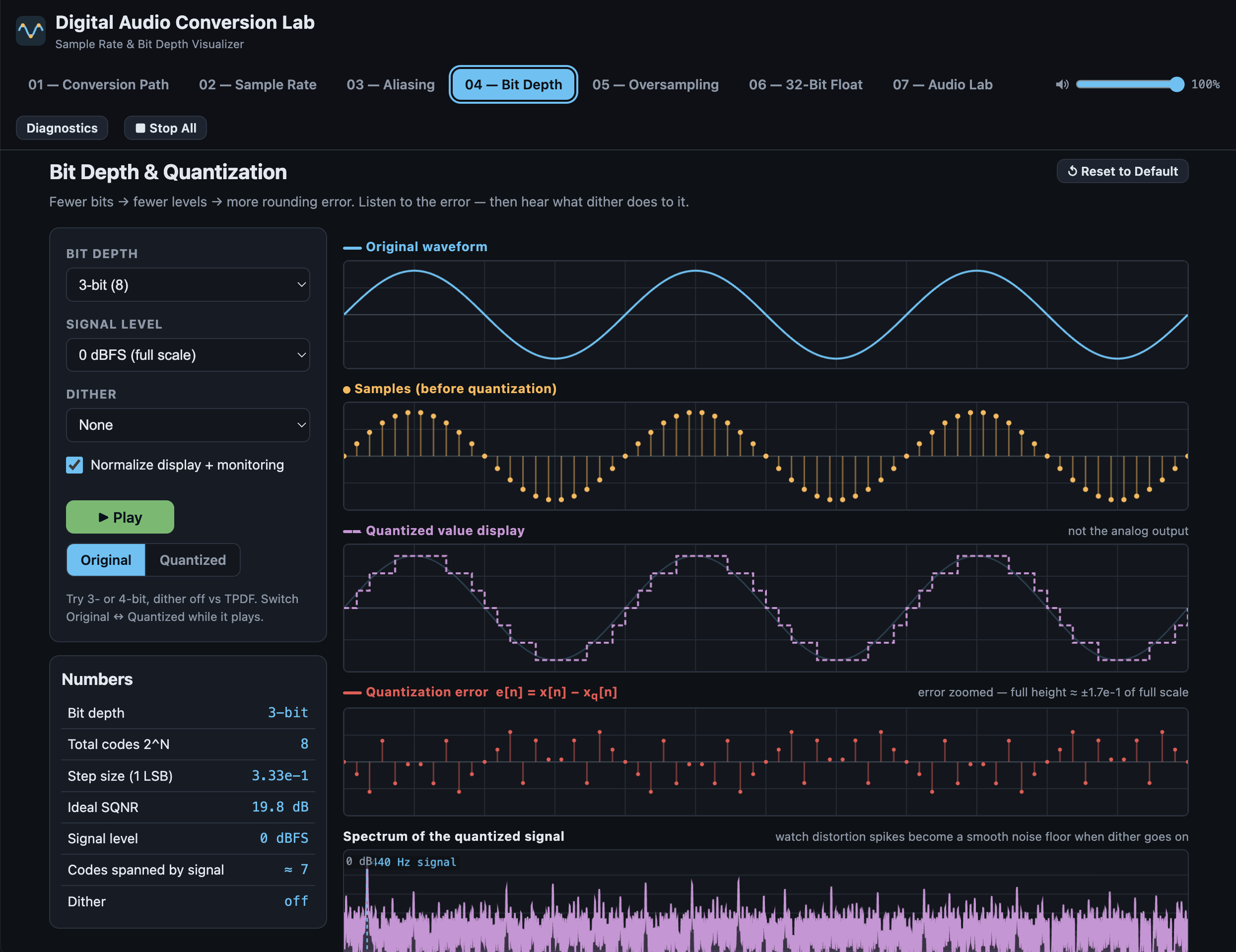Open the 05 — Oversampling tab
This screenshot has height=952, width=1236.
point(655,84)
